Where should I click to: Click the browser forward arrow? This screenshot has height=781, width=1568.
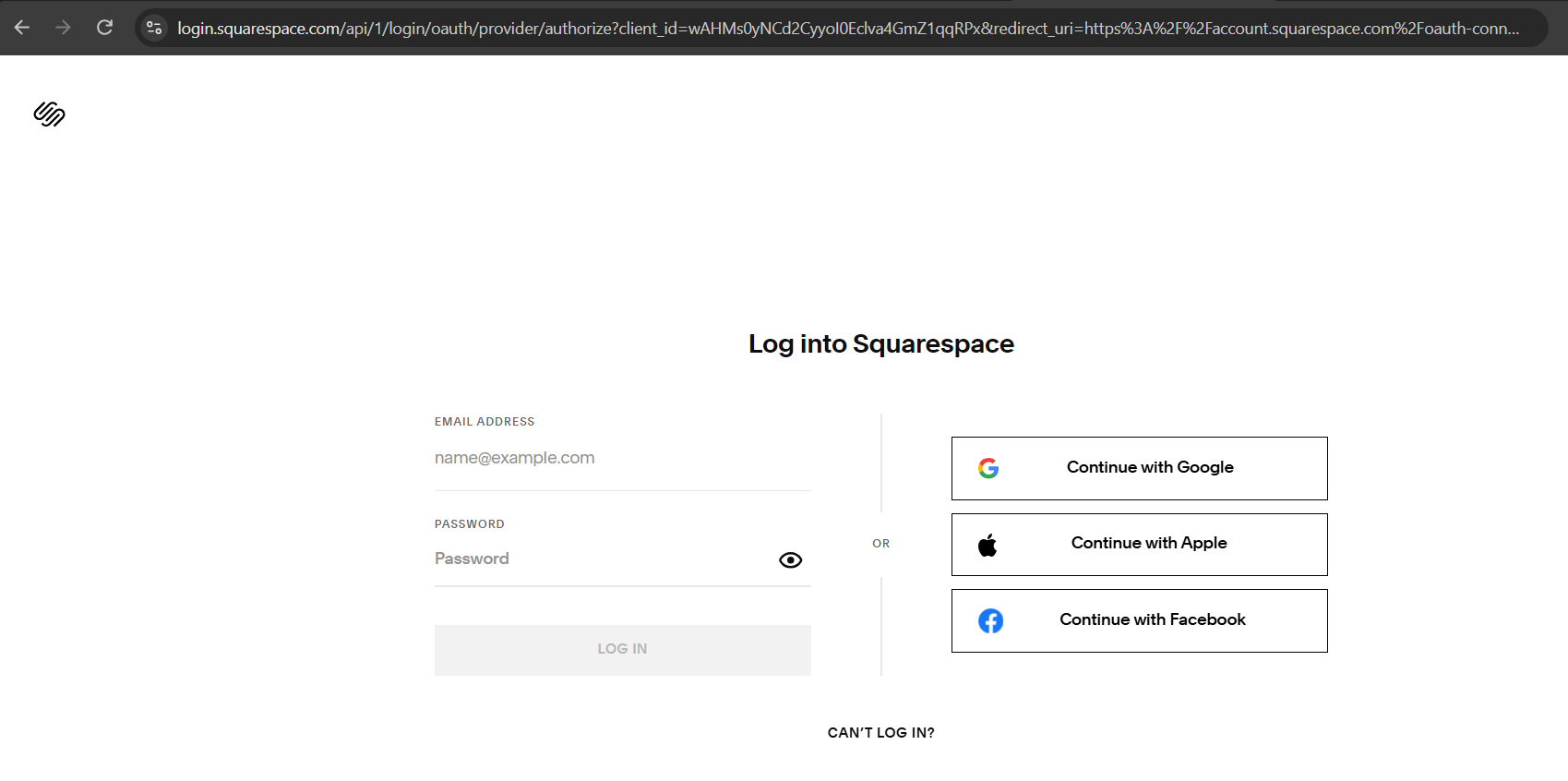click(63, 28)
